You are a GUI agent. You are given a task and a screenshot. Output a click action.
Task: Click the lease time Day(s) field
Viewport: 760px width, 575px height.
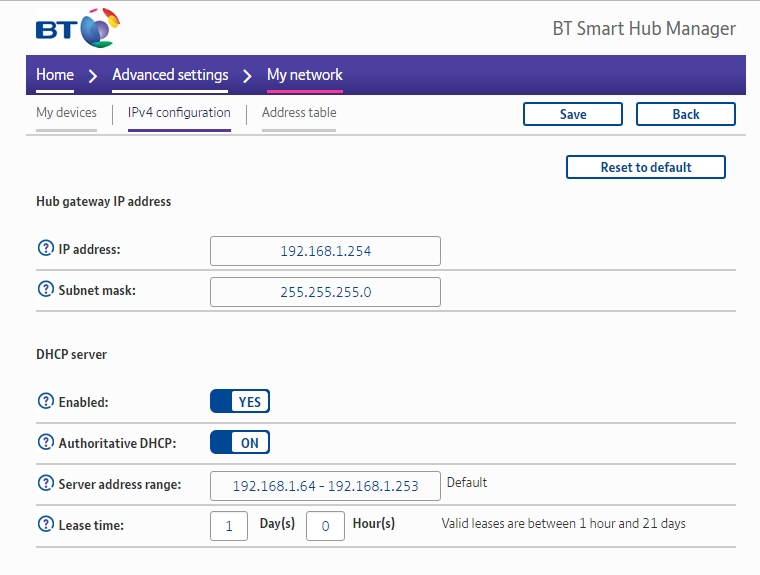point(229,526)
